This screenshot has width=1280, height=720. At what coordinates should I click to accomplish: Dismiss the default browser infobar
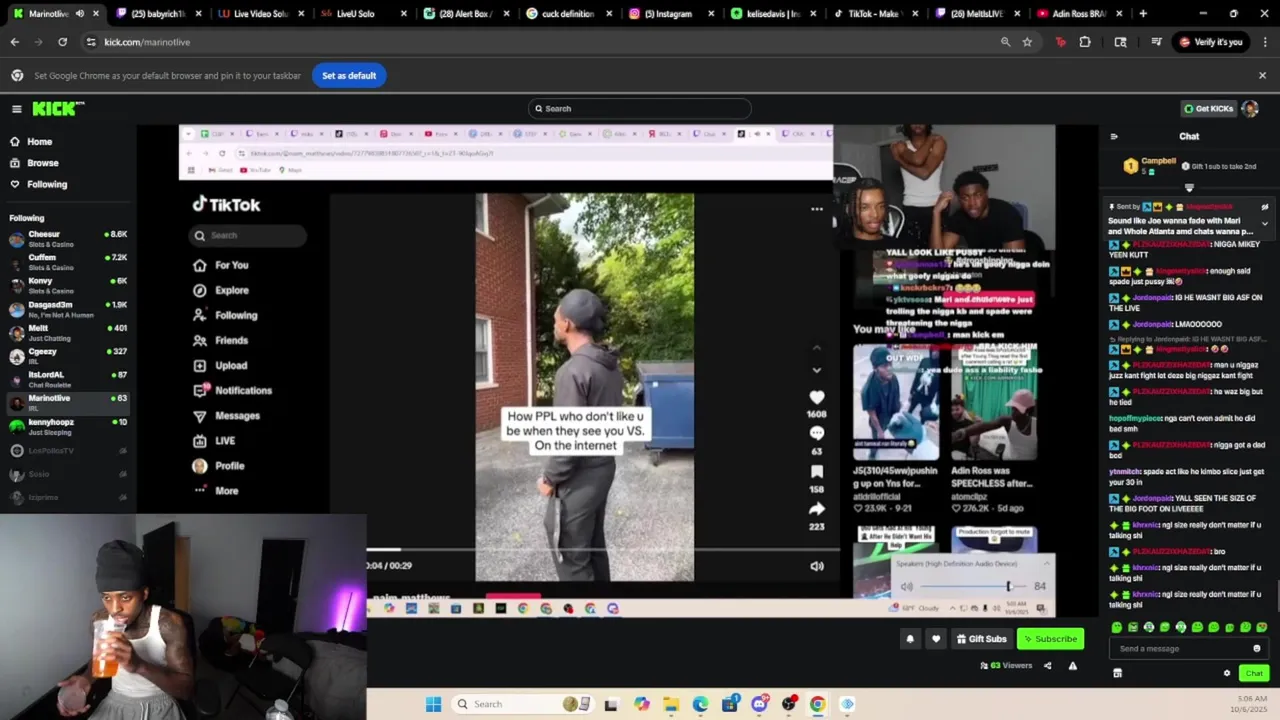[x=1262, y=75]
